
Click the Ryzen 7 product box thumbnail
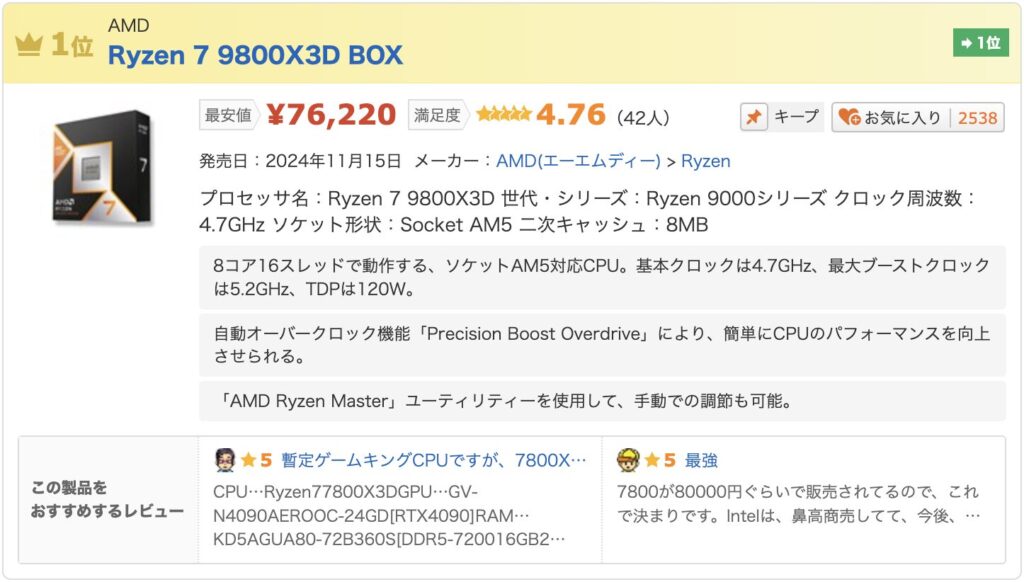coord(104,166)
